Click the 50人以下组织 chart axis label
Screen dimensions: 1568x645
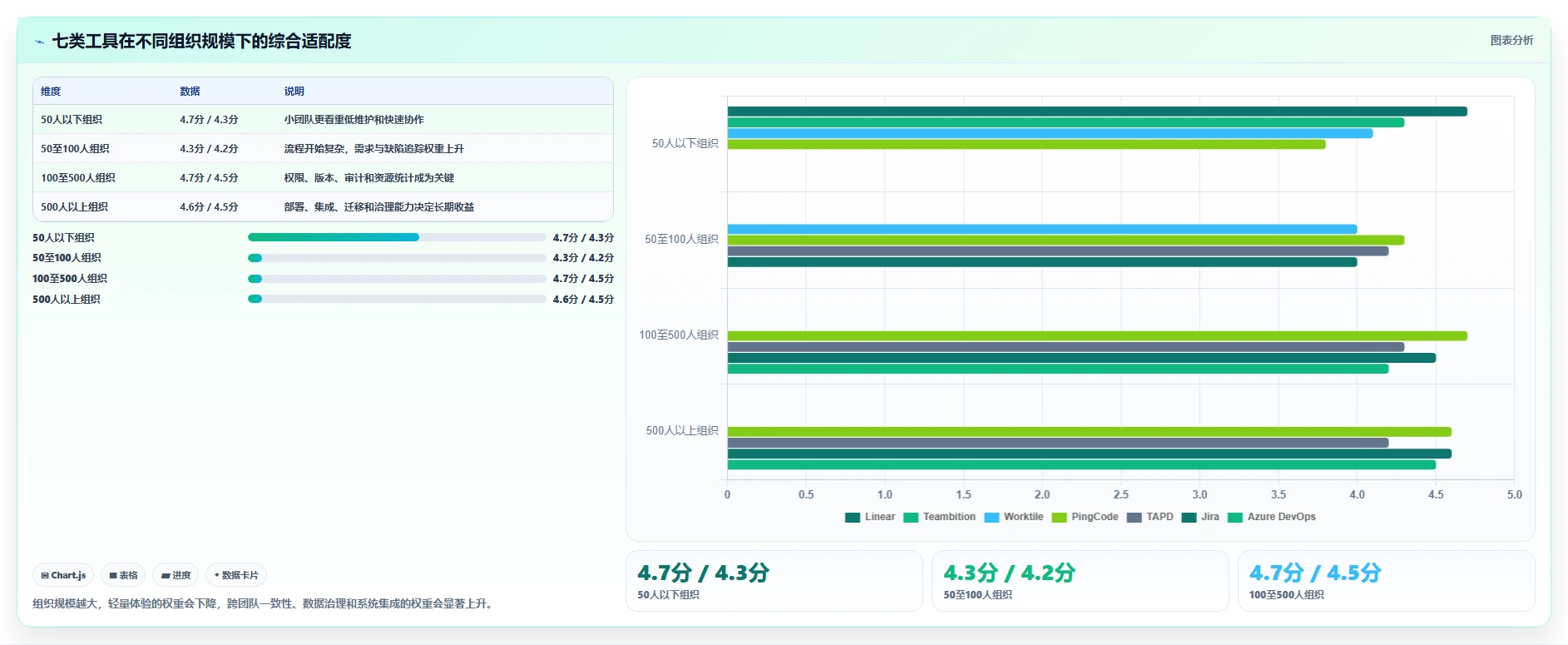pyautogui.click(x=685, y=144)
